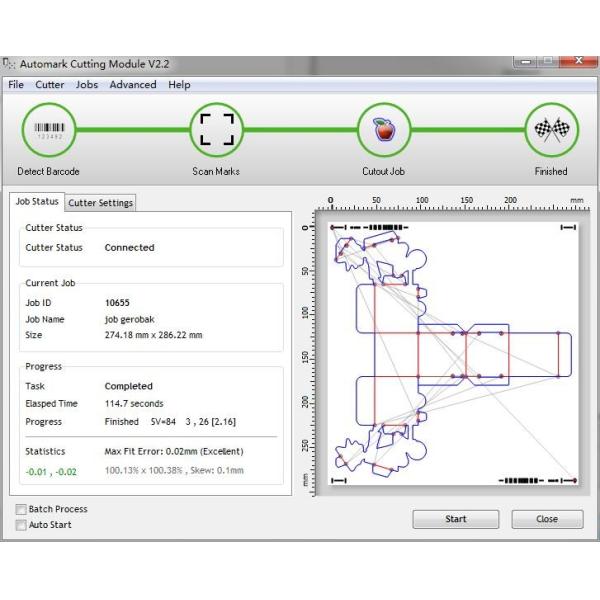
Task: Click the Cutout Job apple icon
Action: (383, 130)
